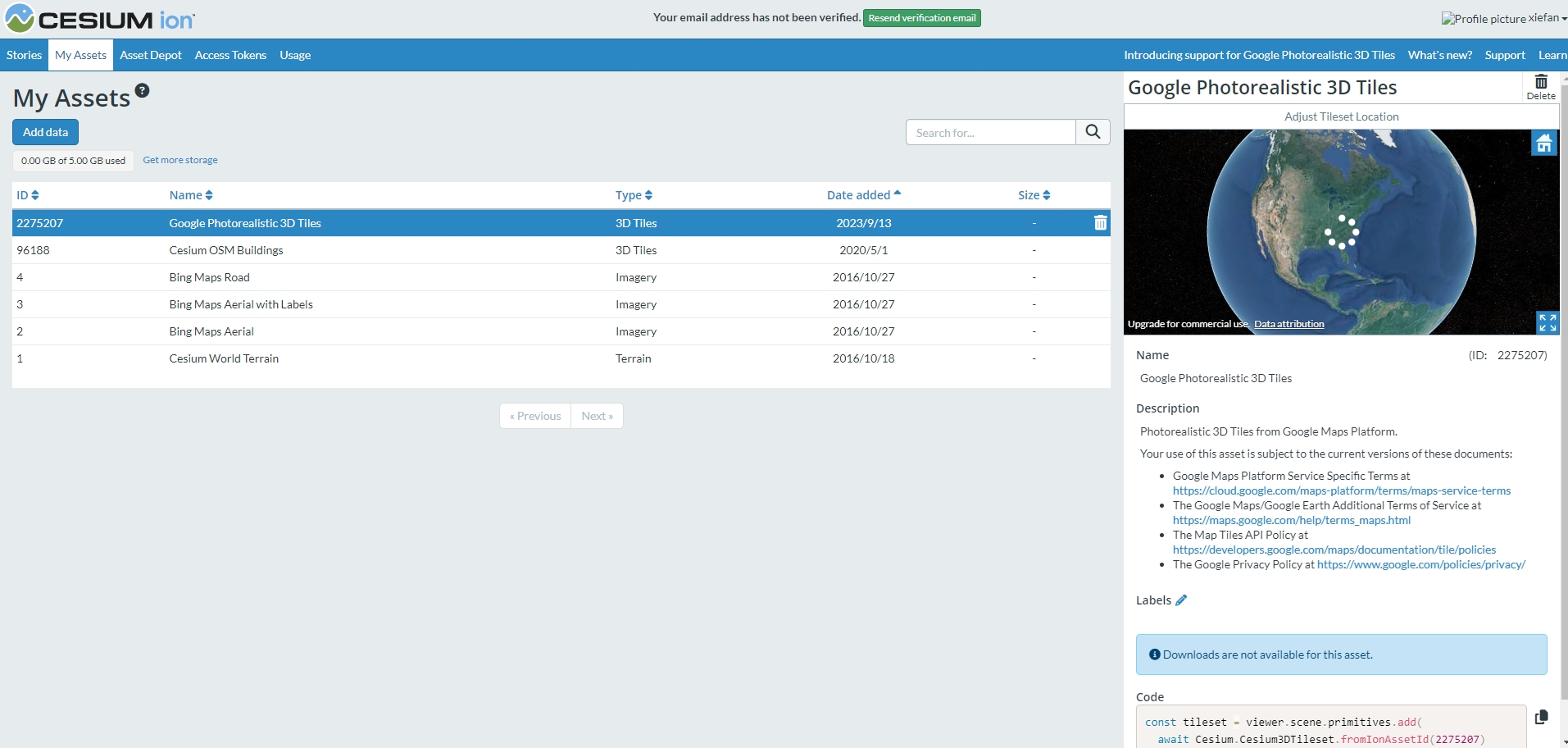Viewport: 1568px width, 748px height.
Task: Click the Next page button
Action: (597, 416)
